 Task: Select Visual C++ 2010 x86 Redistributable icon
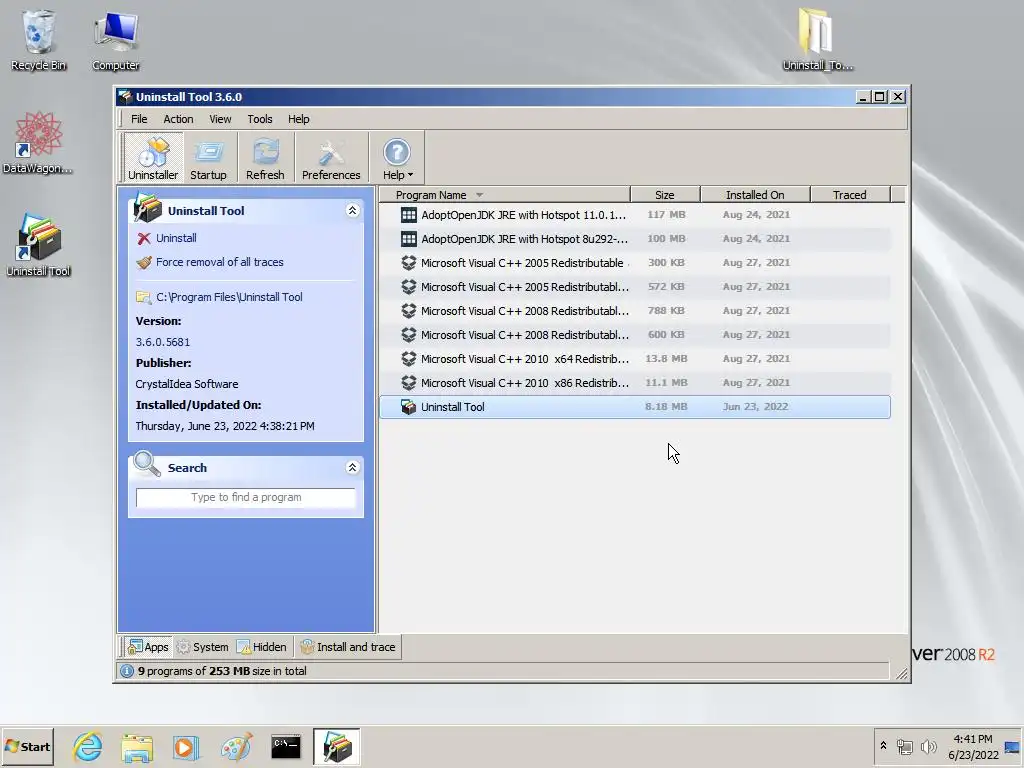(x=409, y=383)
